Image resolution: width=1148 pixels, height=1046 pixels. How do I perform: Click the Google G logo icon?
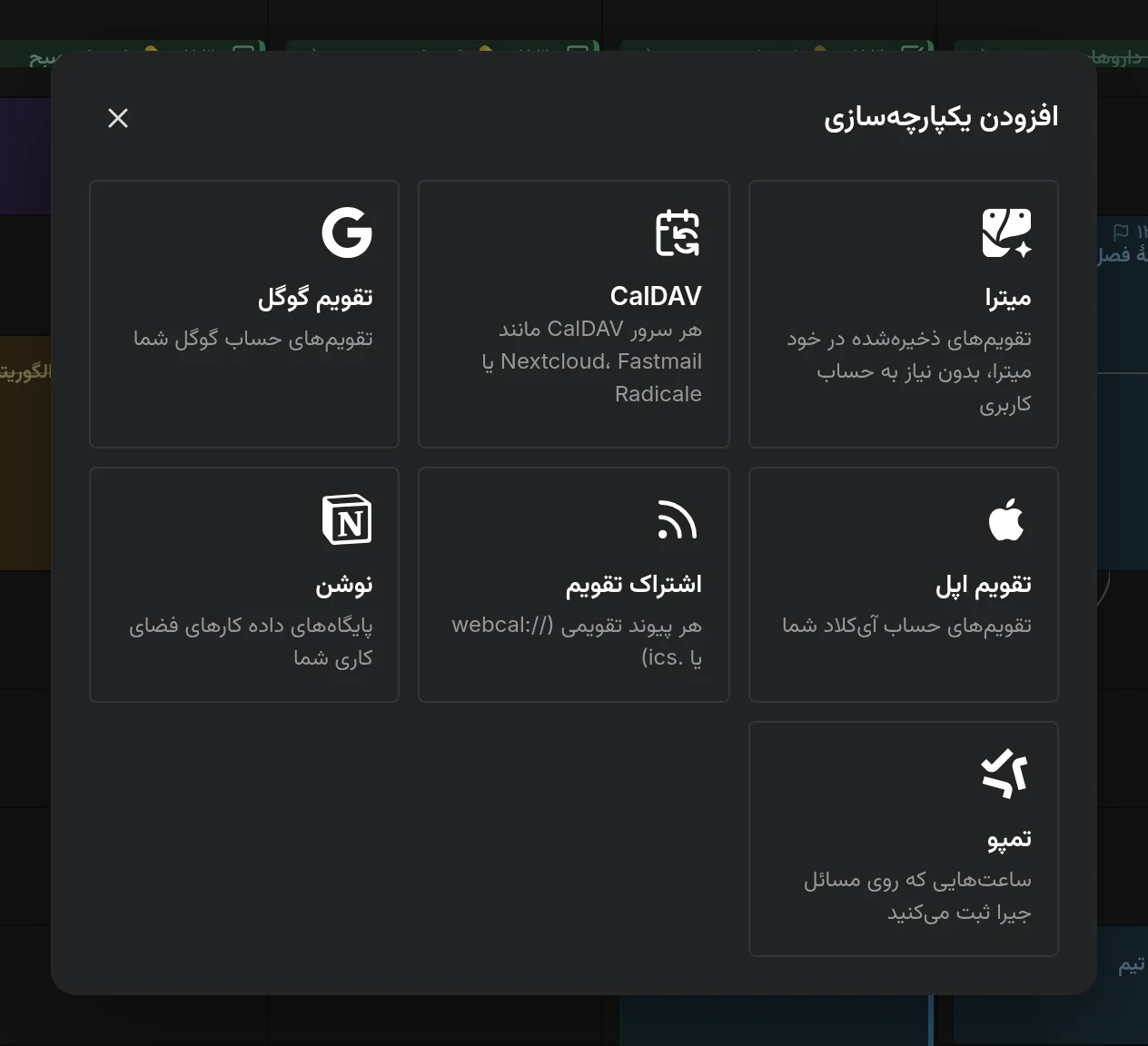(x=347, y=232)
